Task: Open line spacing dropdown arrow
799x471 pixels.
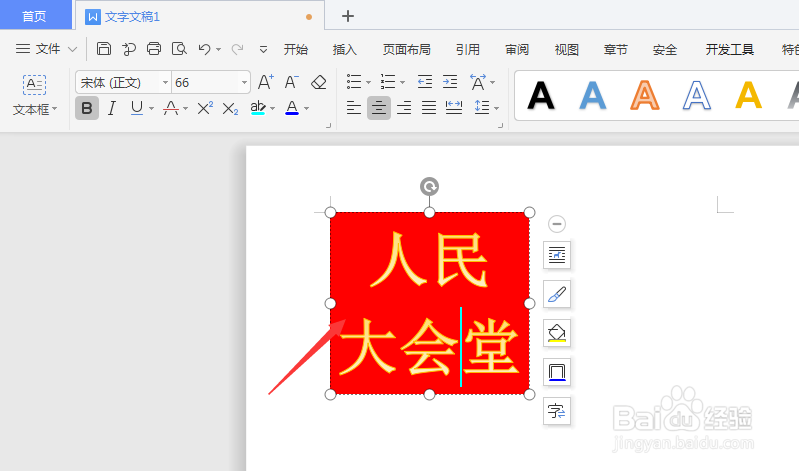Action: coord(496,109)
